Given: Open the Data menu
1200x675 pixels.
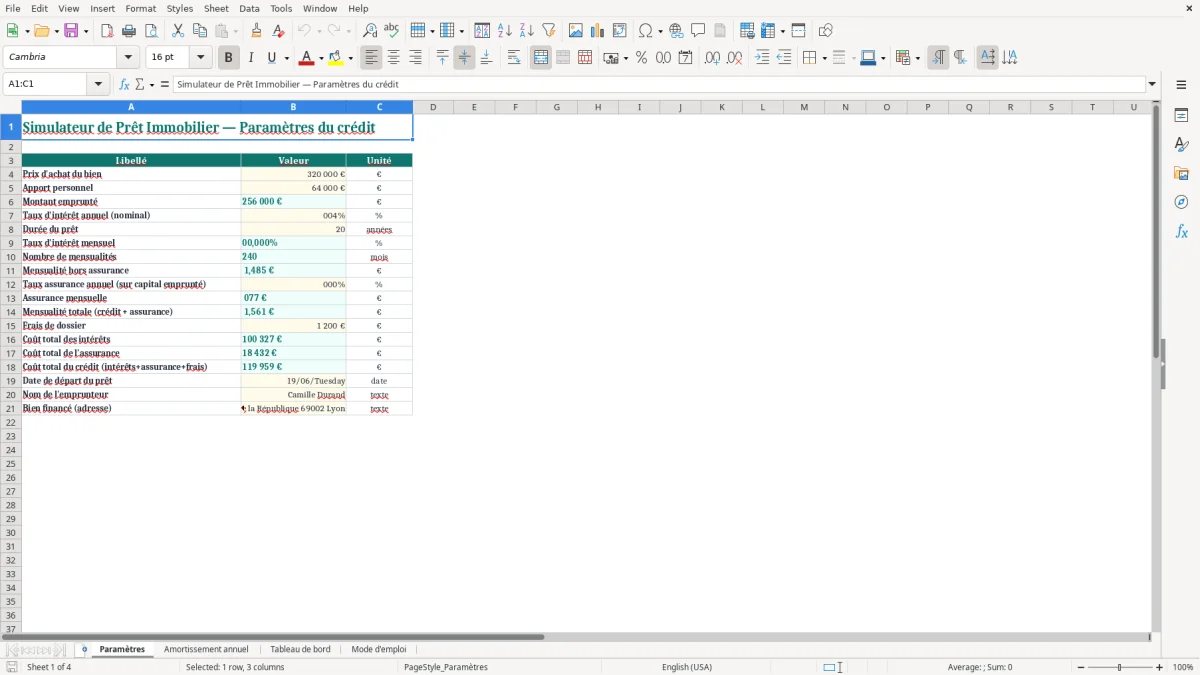Looking at the screenshot, I should click(249, 8).
